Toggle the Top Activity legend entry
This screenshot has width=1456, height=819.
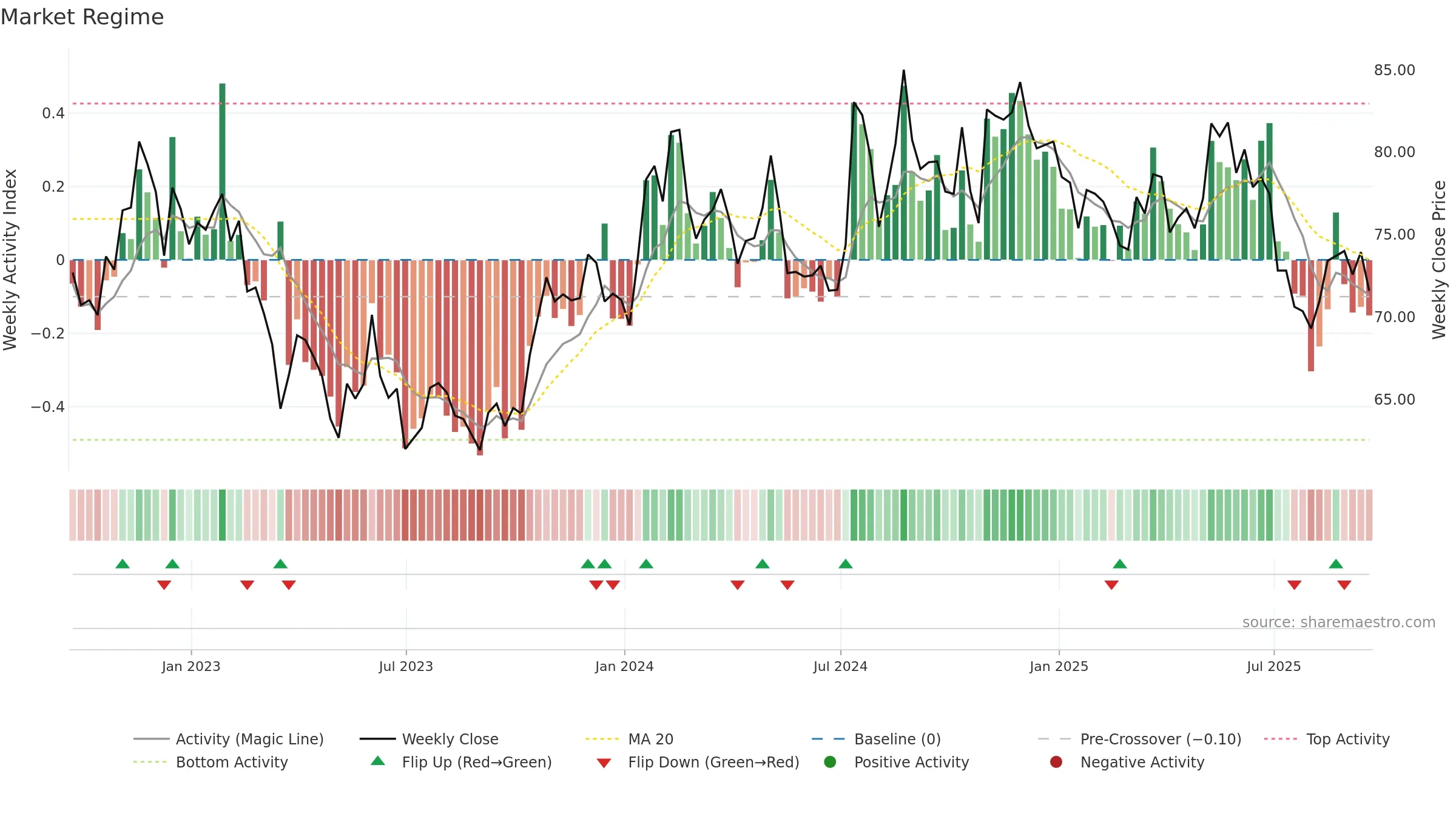(x=1327, y=739)
